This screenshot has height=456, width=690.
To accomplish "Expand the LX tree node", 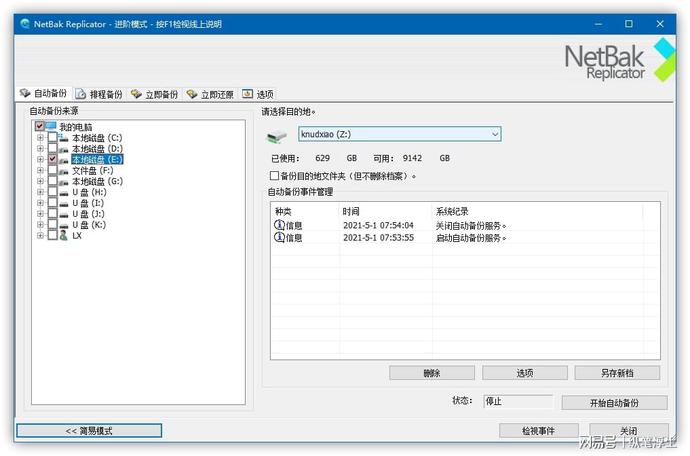I will click(40, 235).
